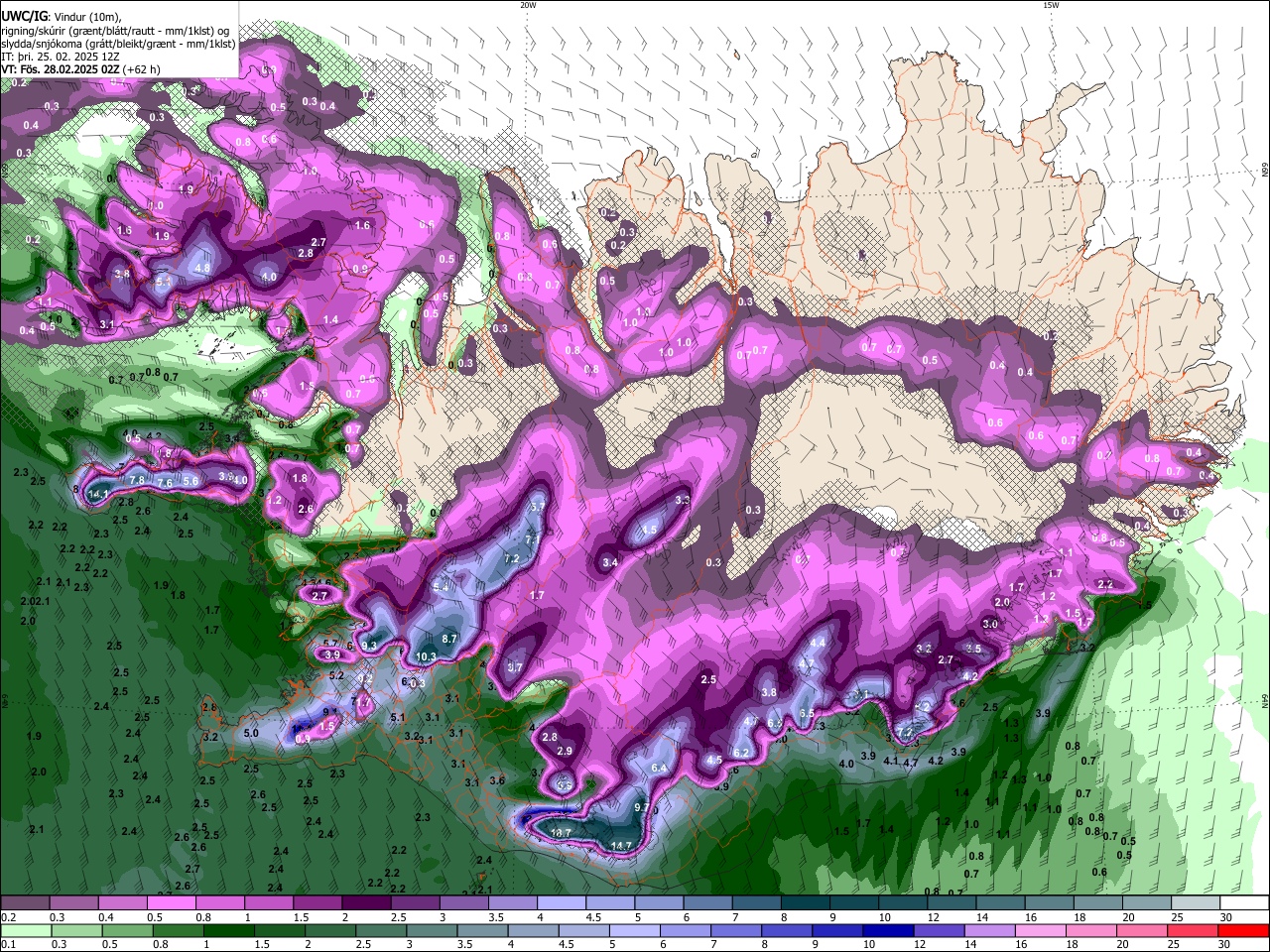Click the lavender swatch between 4 and 4.5, upper scale
Screen dimensions: 1270x952
coord(562,903)
